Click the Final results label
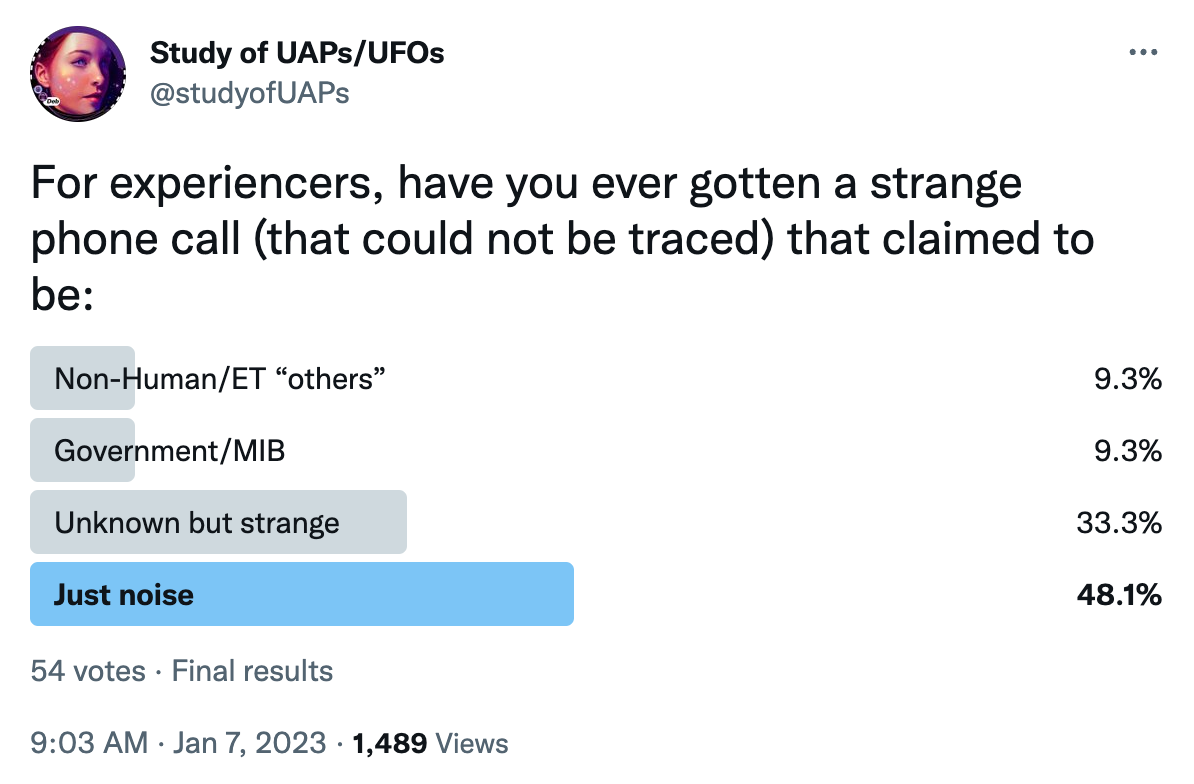Screen dimensions: 1194x784 [252, 670]
